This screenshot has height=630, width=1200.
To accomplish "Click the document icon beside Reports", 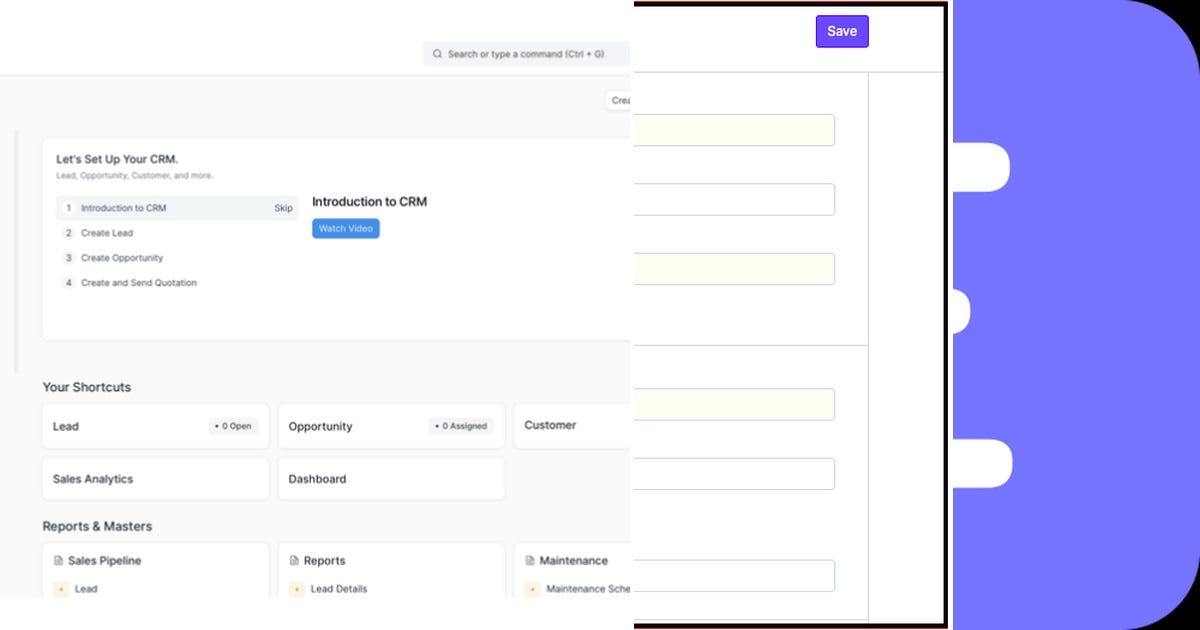I will click(294, 561).
